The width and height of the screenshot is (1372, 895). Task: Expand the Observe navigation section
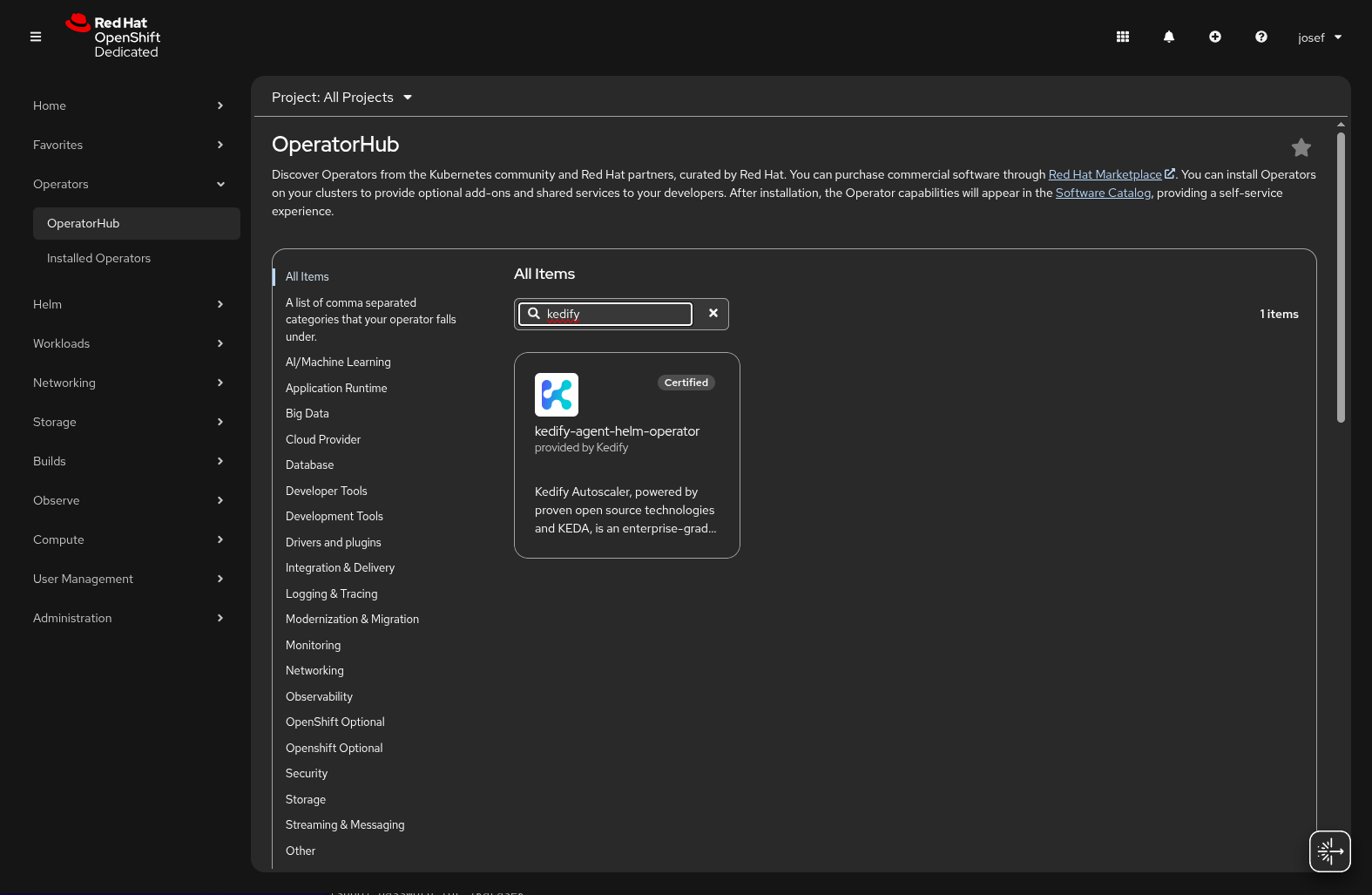pyautogui.click(x=128, y=500)
